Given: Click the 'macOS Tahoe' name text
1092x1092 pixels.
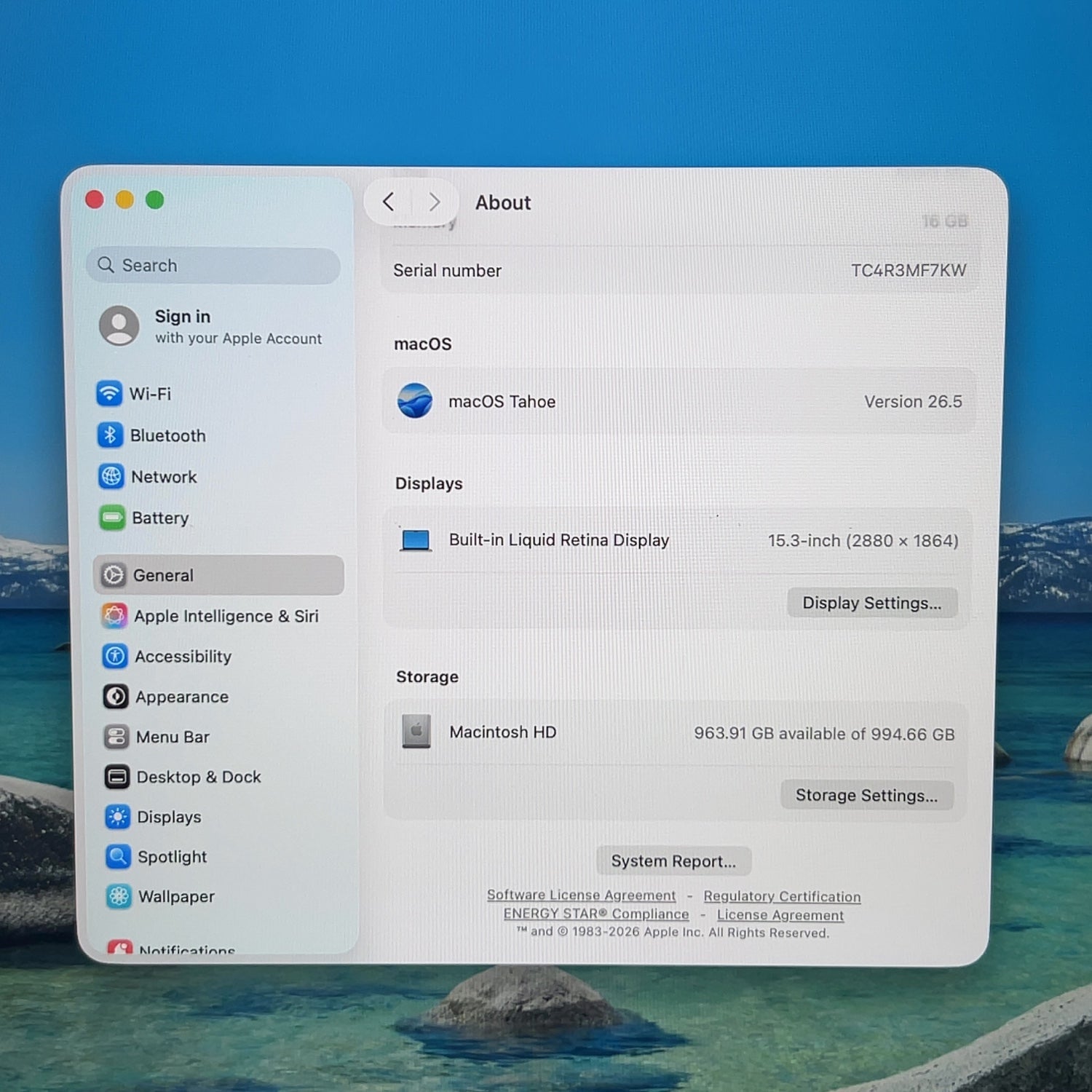Looking at the screenshot, I should pos(502,402).
